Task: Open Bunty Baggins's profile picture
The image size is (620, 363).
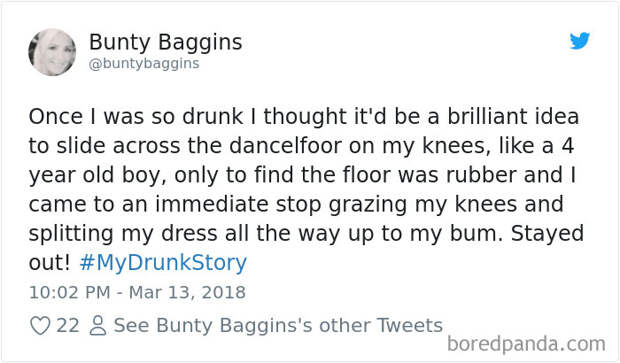Action: (52, 52)
